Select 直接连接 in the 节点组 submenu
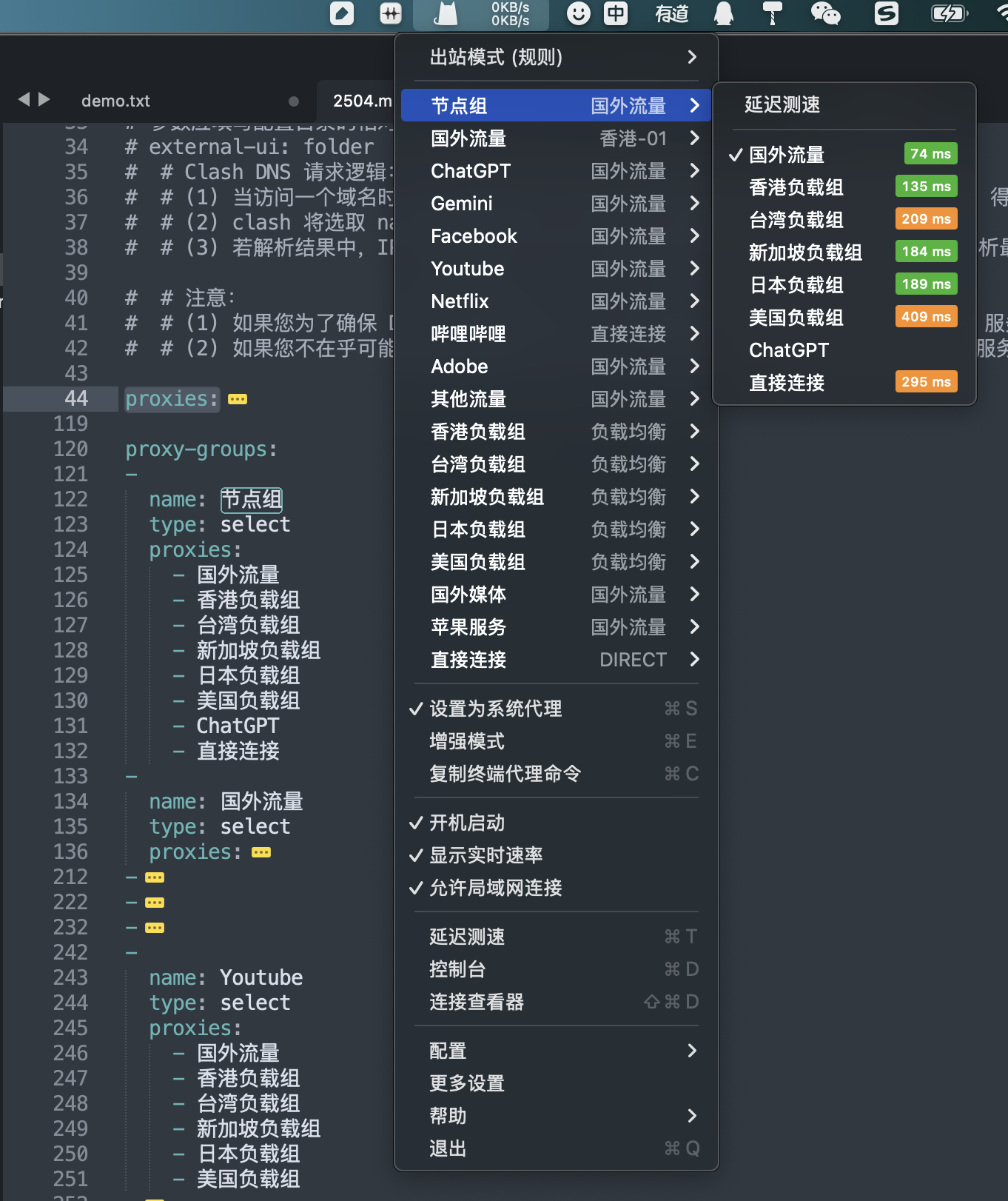 point(844,383)
